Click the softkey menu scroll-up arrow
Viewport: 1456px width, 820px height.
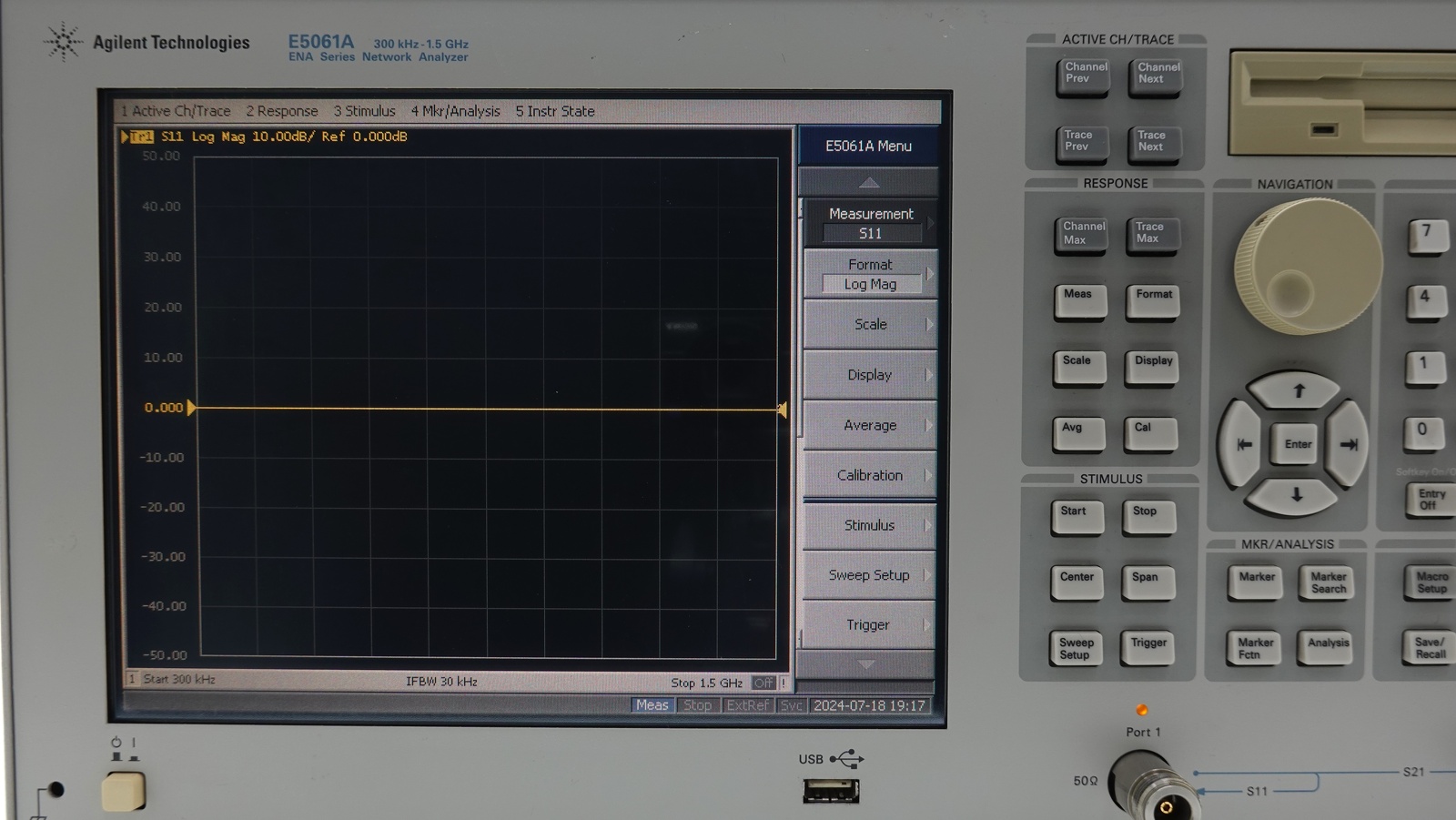pos(869,180)
